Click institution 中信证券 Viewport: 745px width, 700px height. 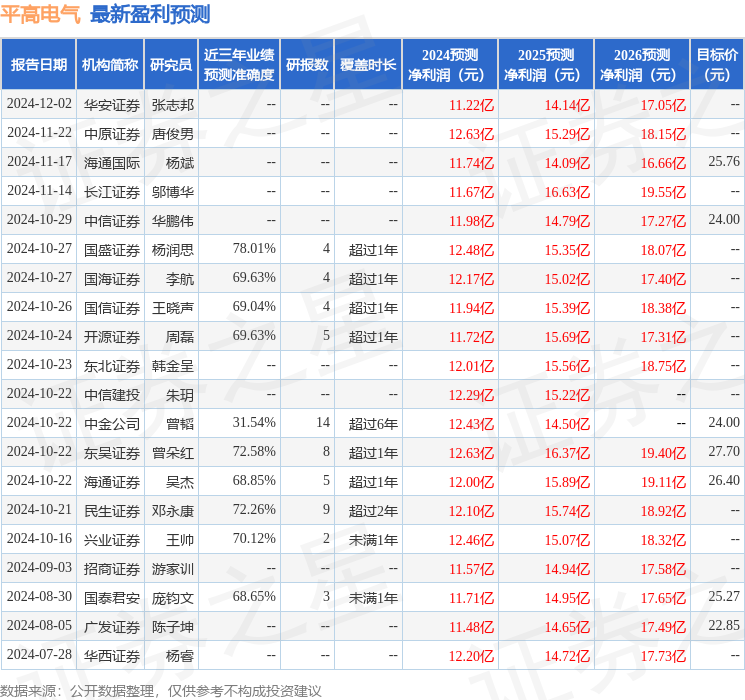point(112,221)
